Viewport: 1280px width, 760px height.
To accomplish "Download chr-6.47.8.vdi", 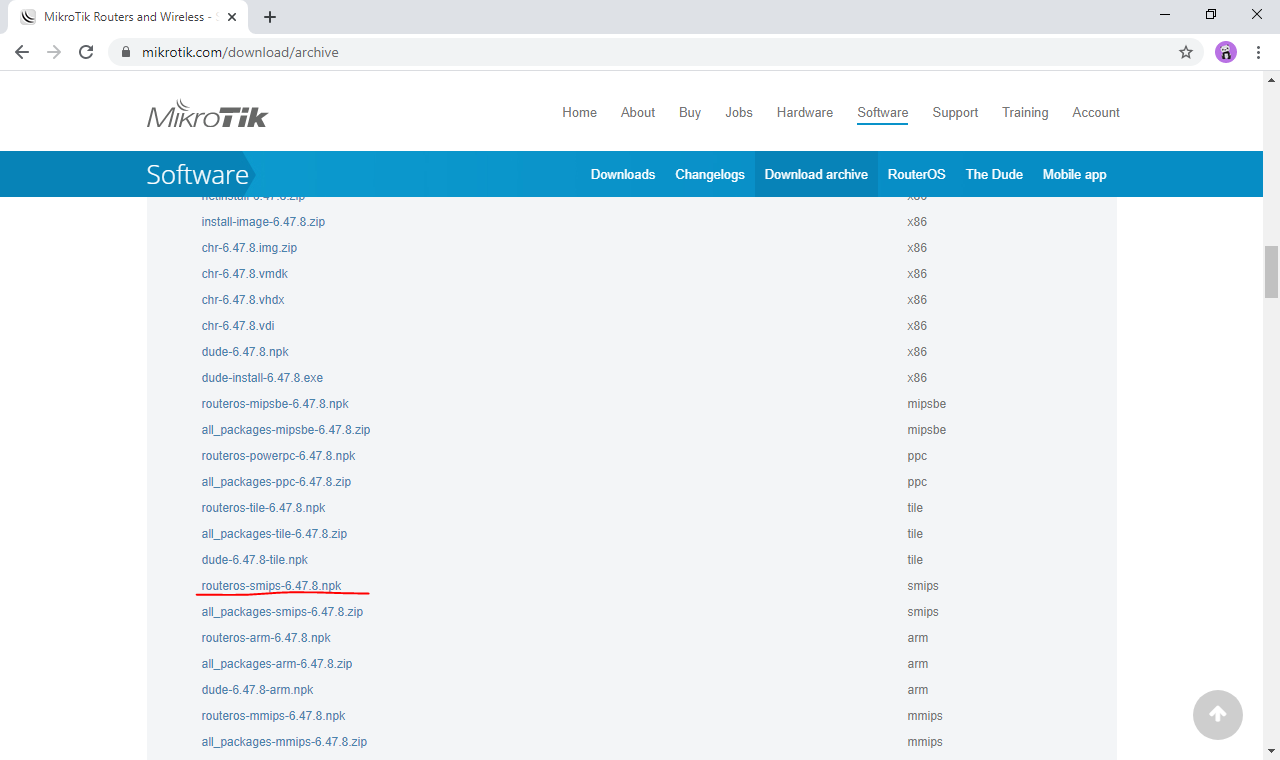I will coord(238,326).
